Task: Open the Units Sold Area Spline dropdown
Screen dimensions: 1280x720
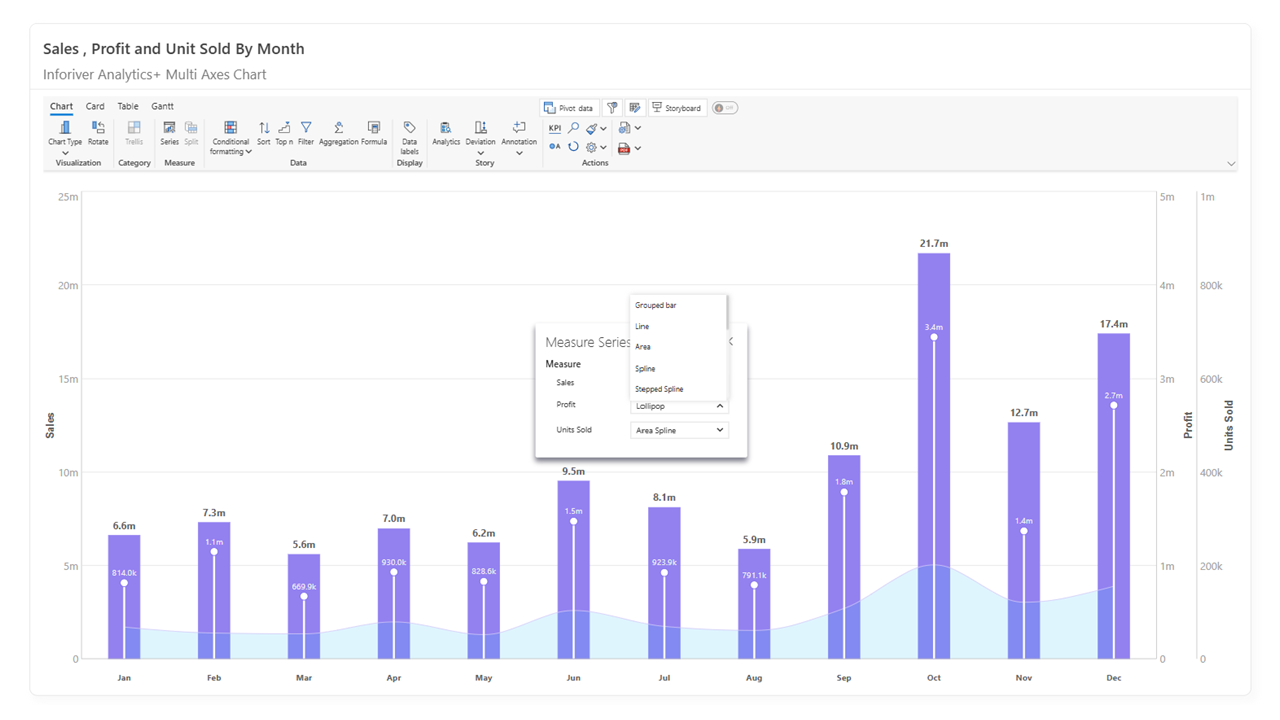Action: (679, 430)
